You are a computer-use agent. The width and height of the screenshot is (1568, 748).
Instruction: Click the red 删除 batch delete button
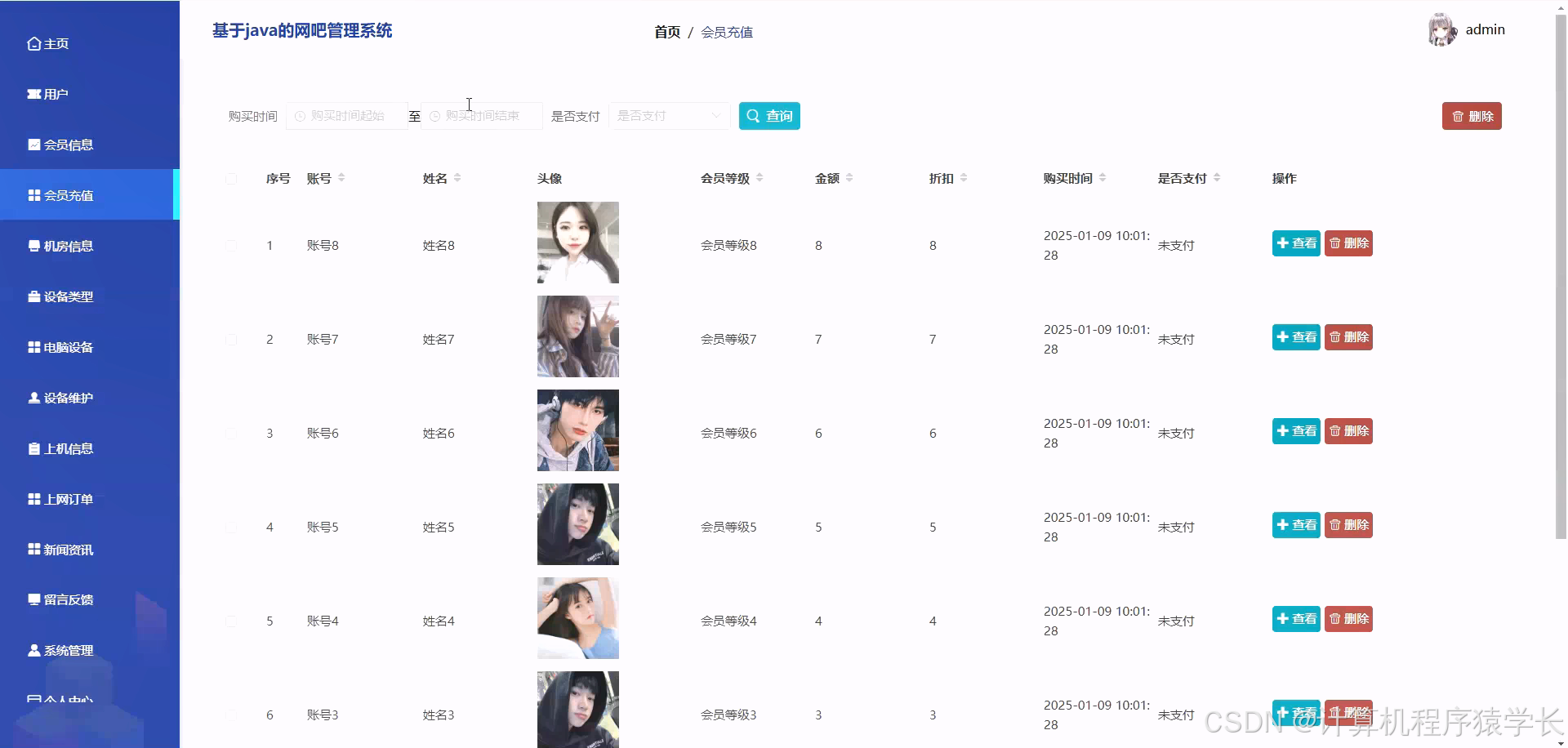click(x=1472, y=116)
